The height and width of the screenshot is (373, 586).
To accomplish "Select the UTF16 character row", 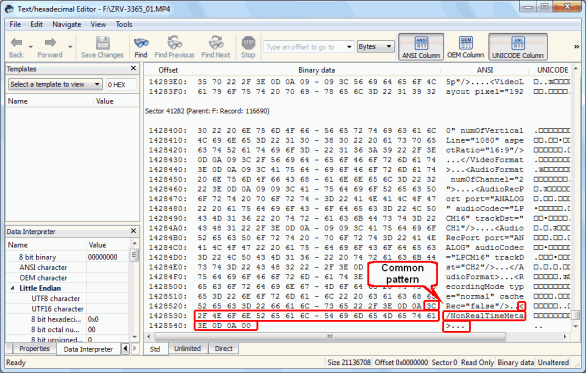I will [68, 309].
